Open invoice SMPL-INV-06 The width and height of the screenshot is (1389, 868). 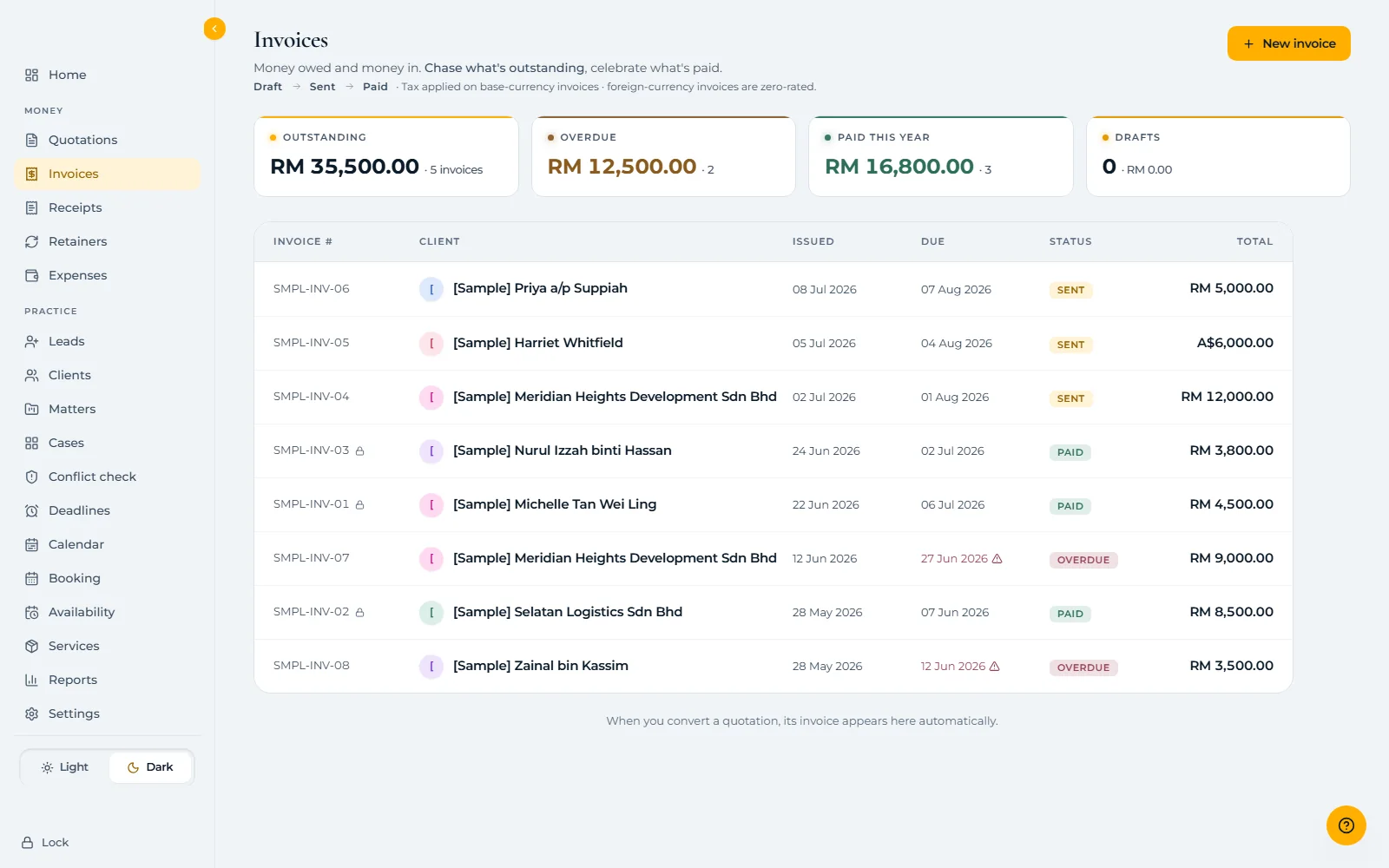click(312, 289)
